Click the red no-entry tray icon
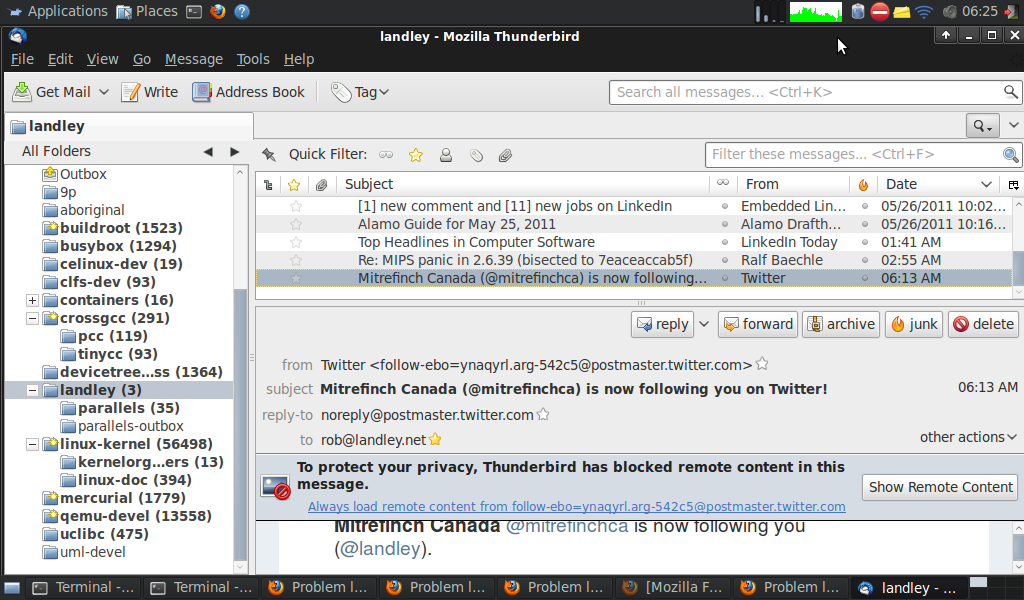Viewport: 1024px width, 600px height. [880, 12]
